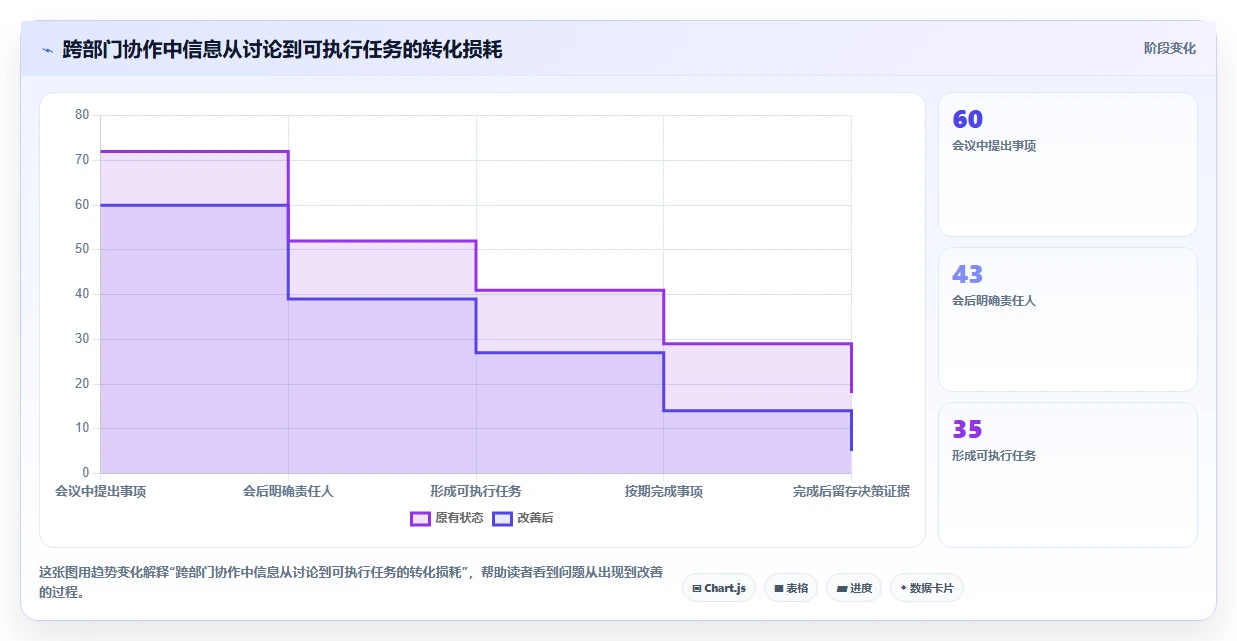
Task: Click the 阶段变化 label in header
Action: pos(1170,48)
